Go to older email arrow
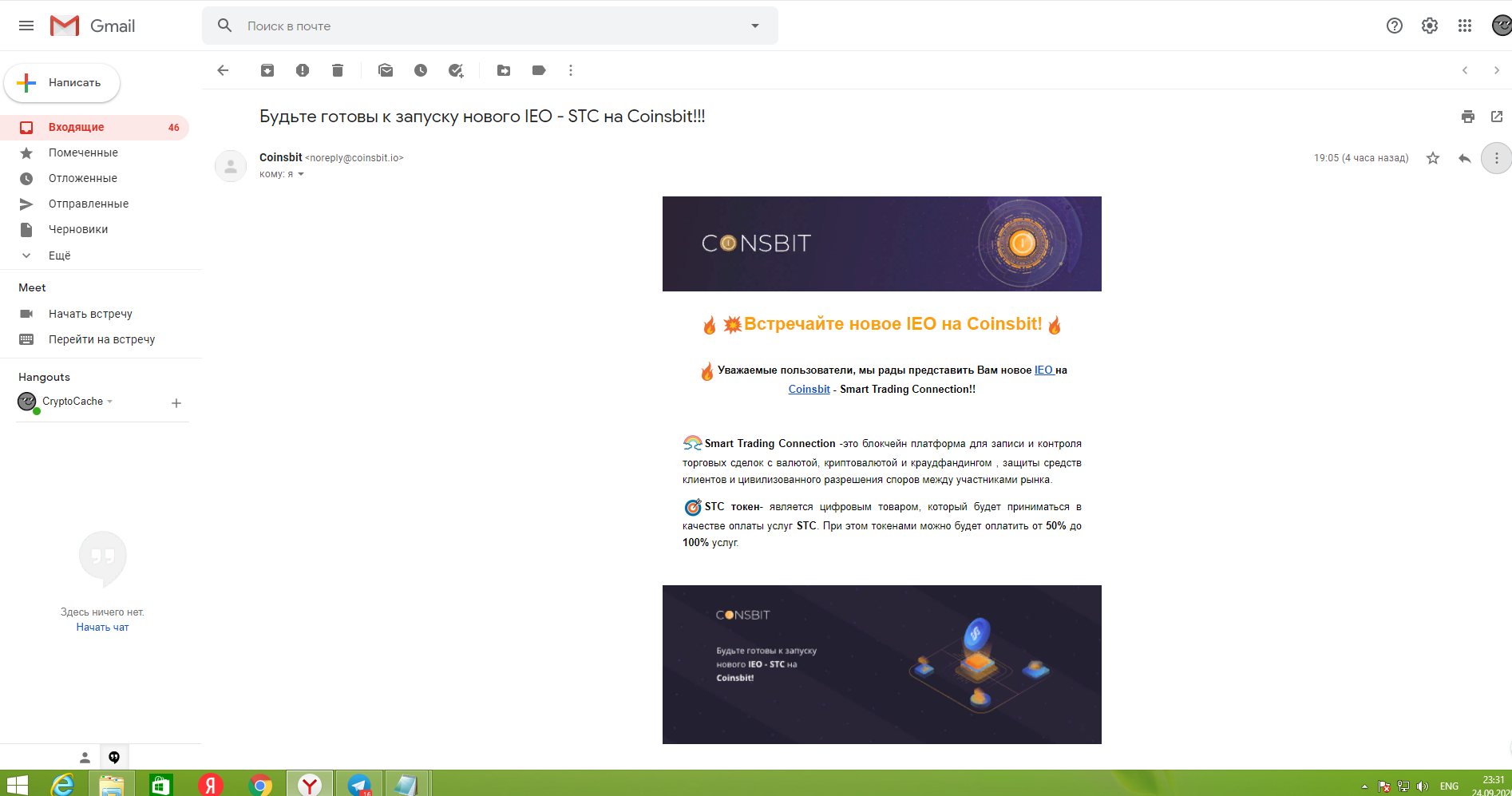Viewport: 1512px width, 796px height. point(1497,70)
